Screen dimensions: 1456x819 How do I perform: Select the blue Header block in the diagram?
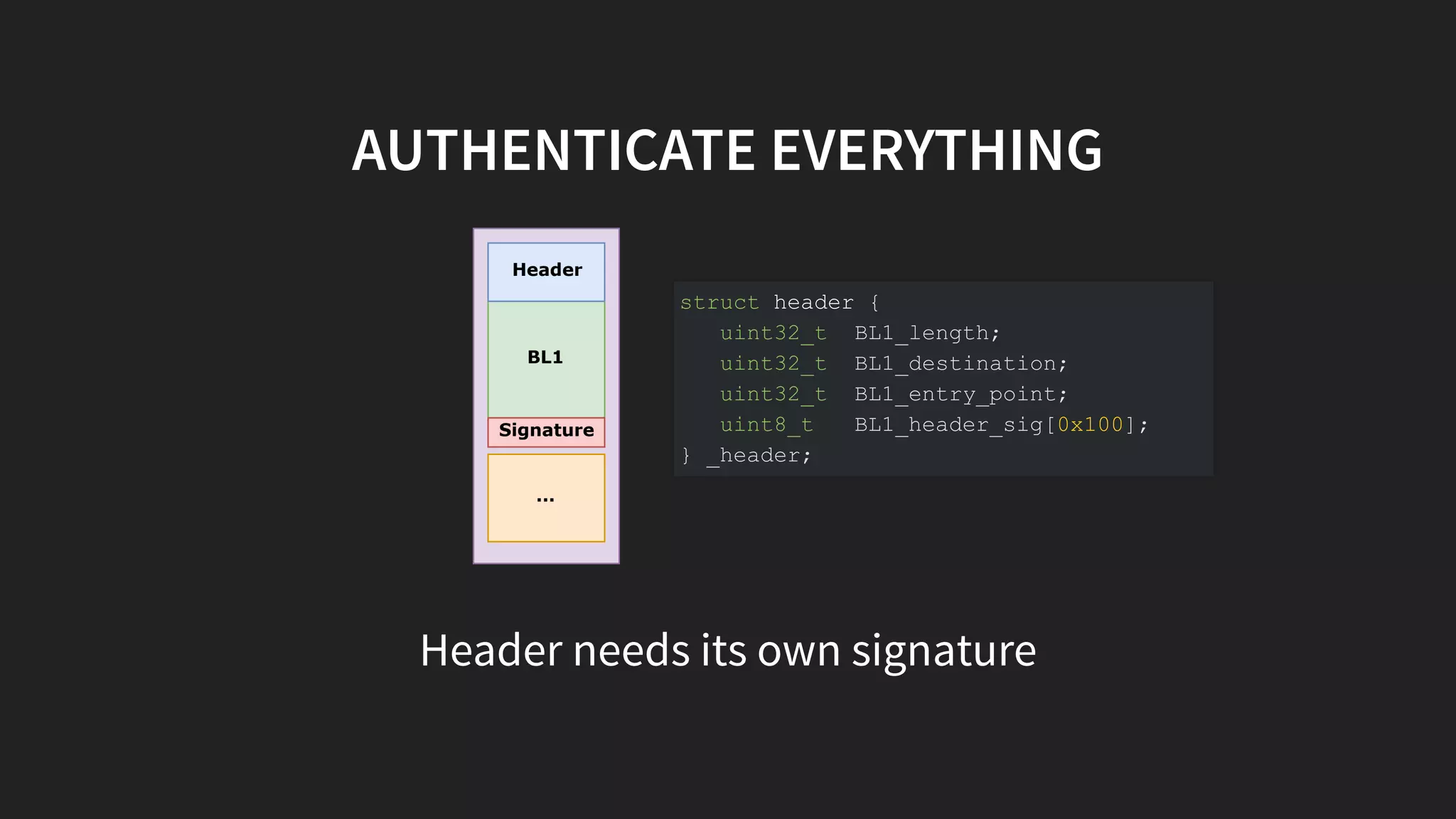pyautogui.click(x=546, y=272)
